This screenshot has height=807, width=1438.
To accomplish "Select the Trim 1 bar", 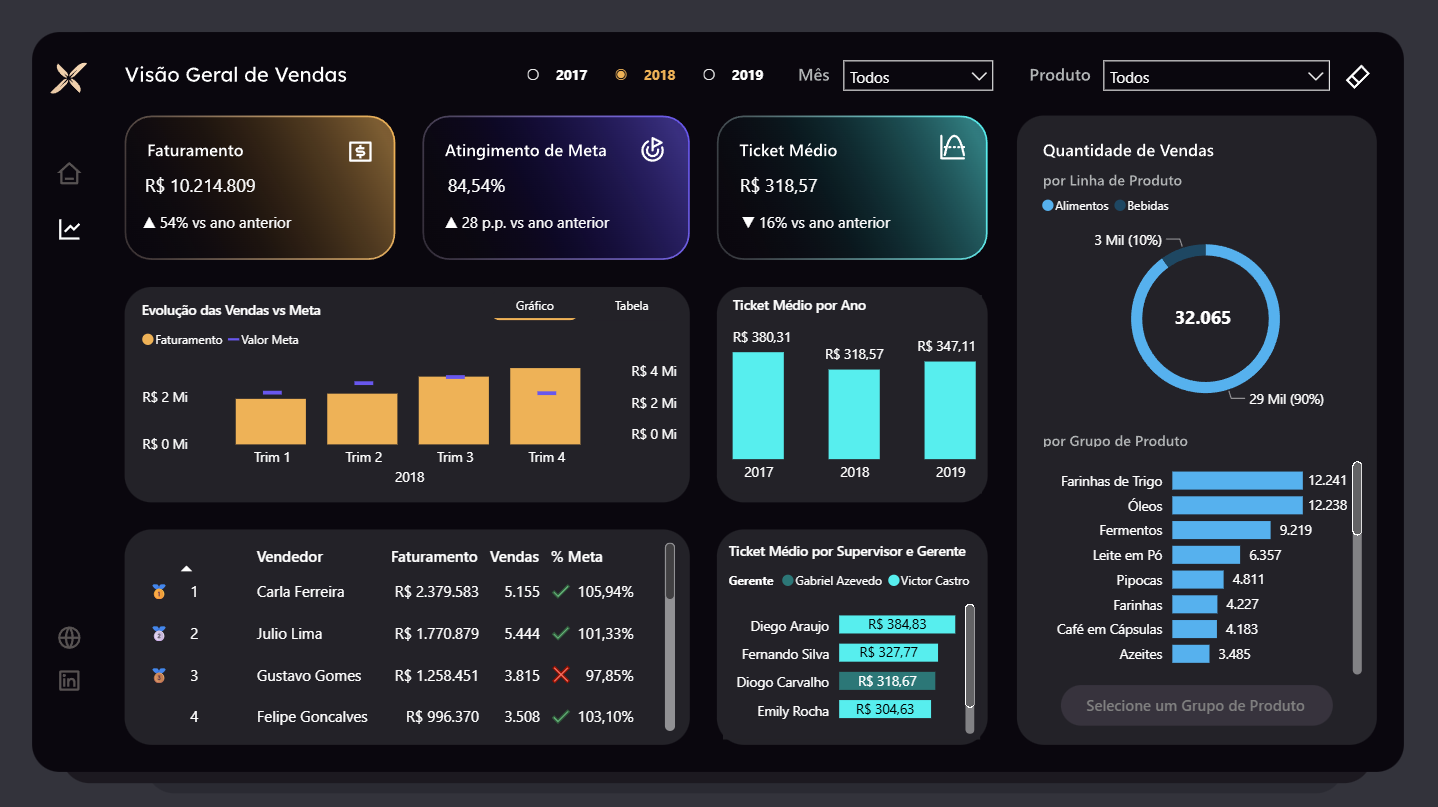I will coord(271,421).
